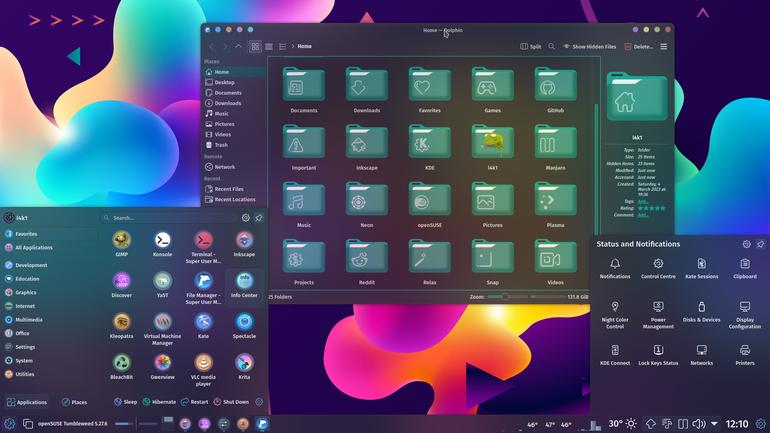Launch Spectacle screenshot tool
Viewport: 770px width, 433px height.
click(244, 325)
